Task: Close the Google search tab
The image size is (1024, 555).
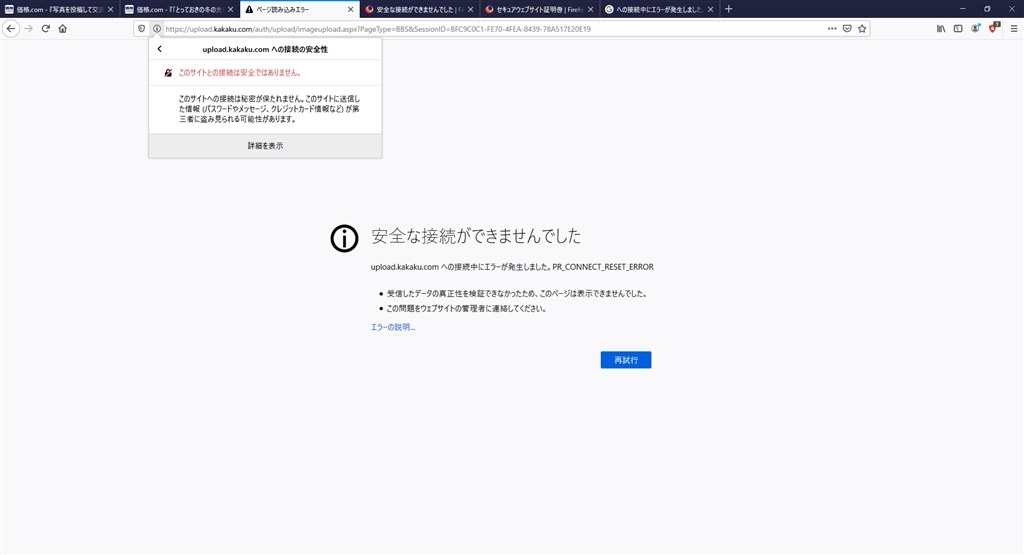Action: pyautogui.click(x=711, y=9)
